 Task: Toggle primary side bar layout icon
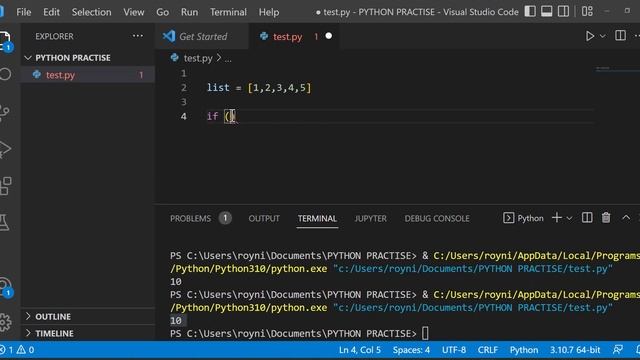(530, 11)
